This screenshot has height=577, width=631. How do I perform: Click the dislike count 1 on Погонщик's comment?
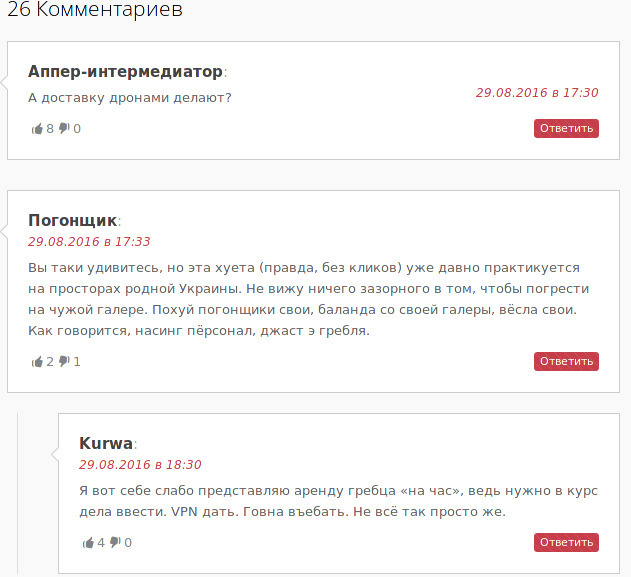click(x=77, y=362)
